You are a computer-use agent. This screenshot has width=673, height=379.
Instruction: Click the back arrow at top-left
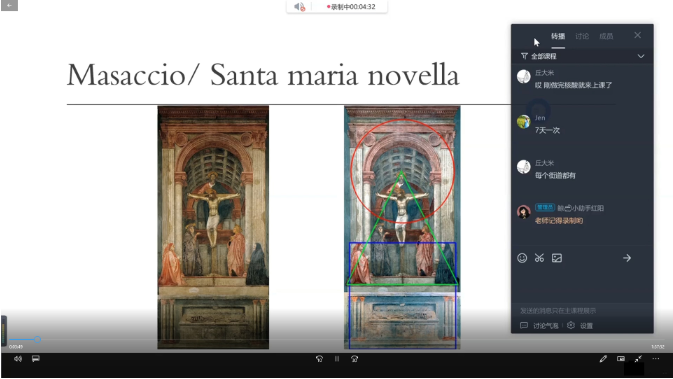9,5
